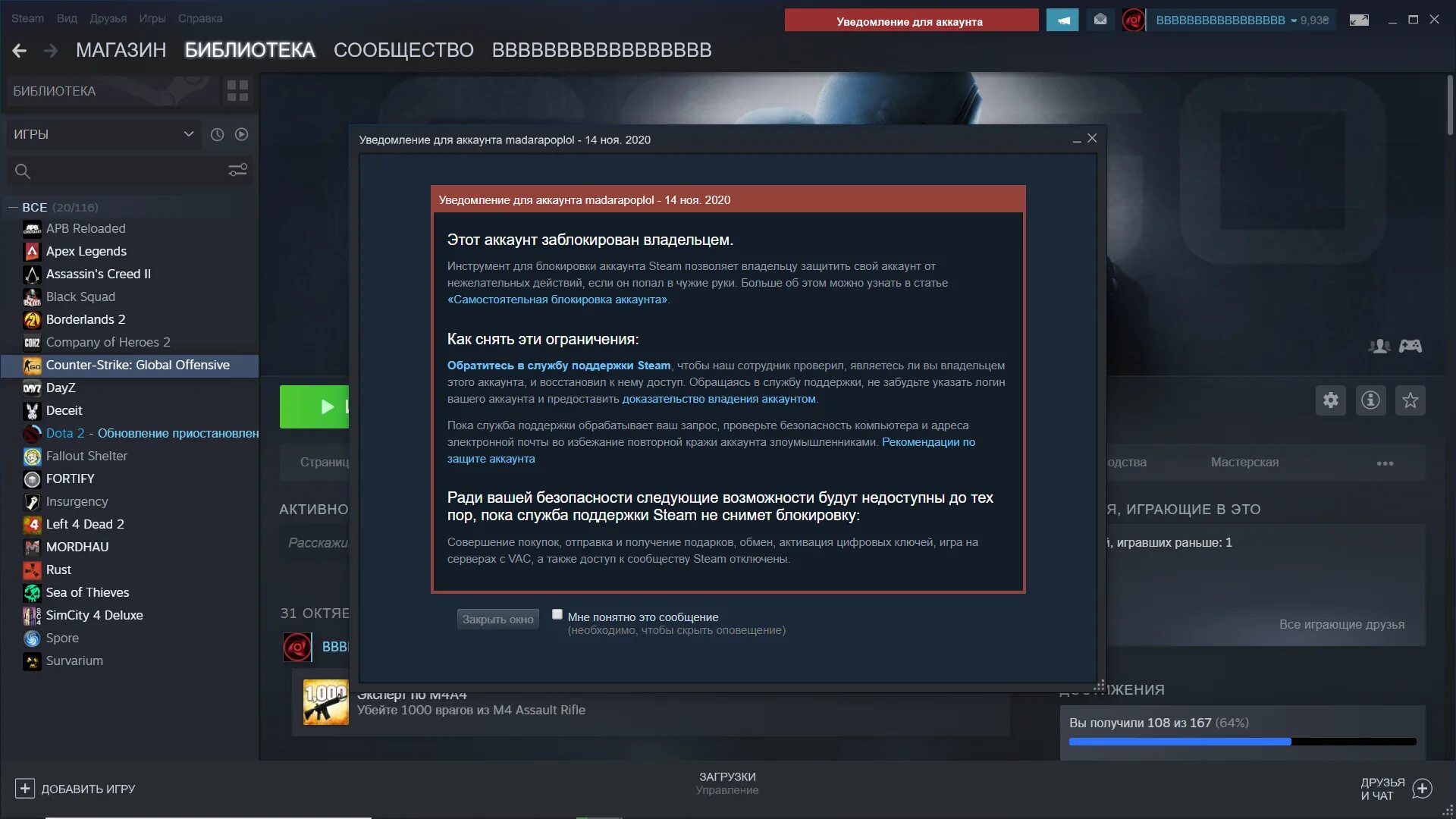Click the Apex Legends game icon
The width and height of the screenshot is (1456, 819).
click(x=32, y=251)
